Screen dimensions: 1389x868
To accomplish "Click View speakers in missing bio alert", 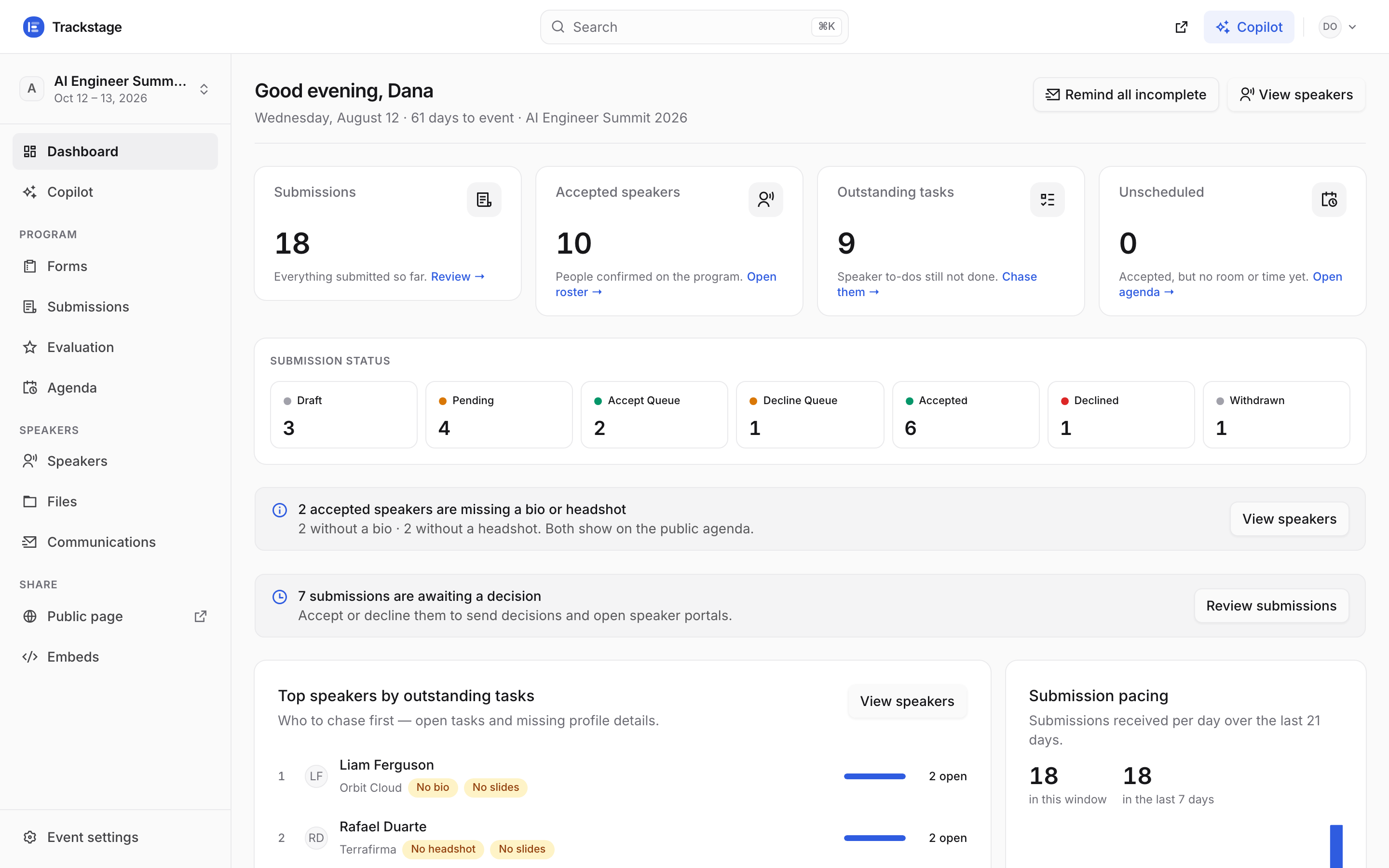I will tap(1289, 519).
